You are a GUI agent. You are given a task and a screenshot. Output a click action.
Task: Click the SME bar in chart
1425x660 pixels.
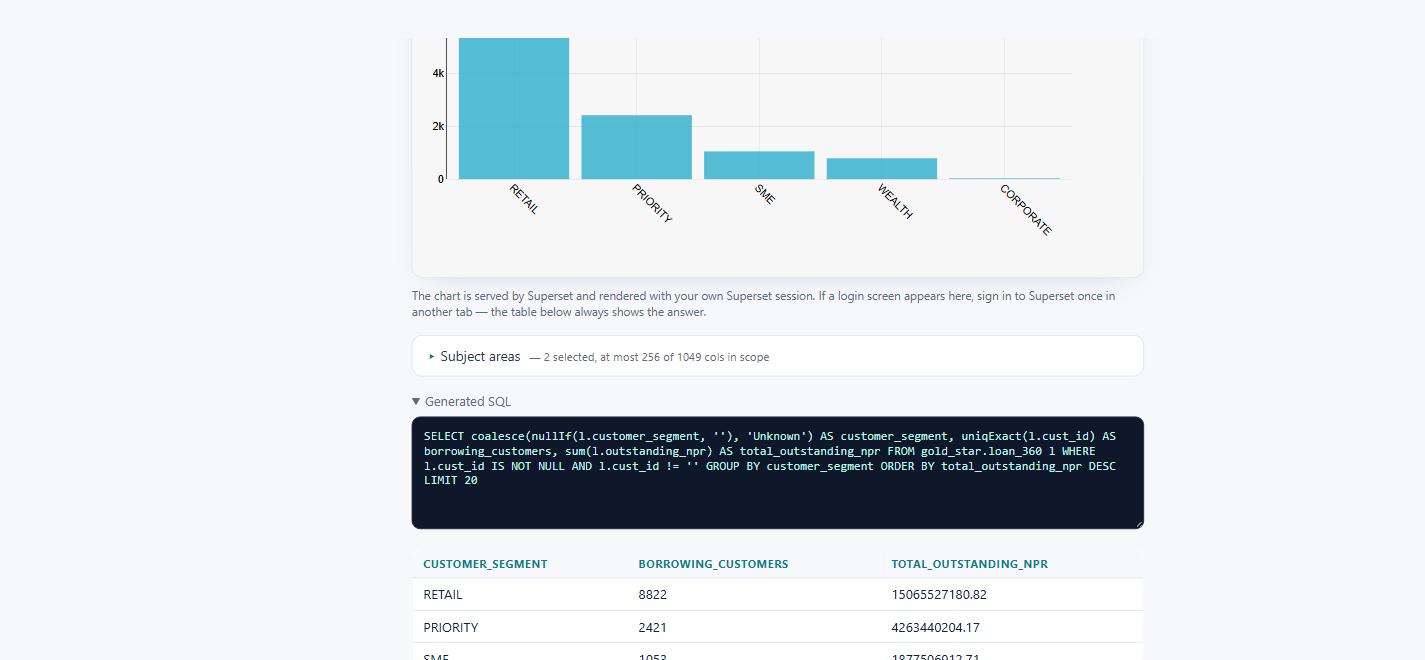pos(759,166)
